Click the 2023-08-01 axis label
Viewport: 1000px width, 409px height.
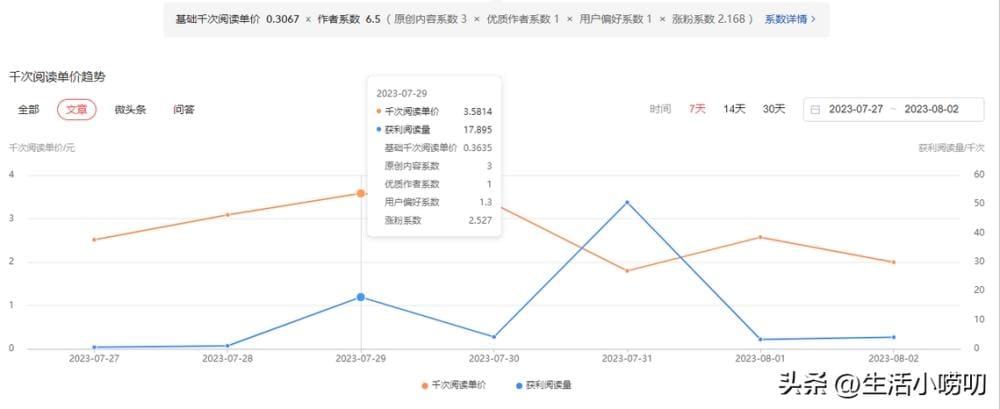[760, 359]
